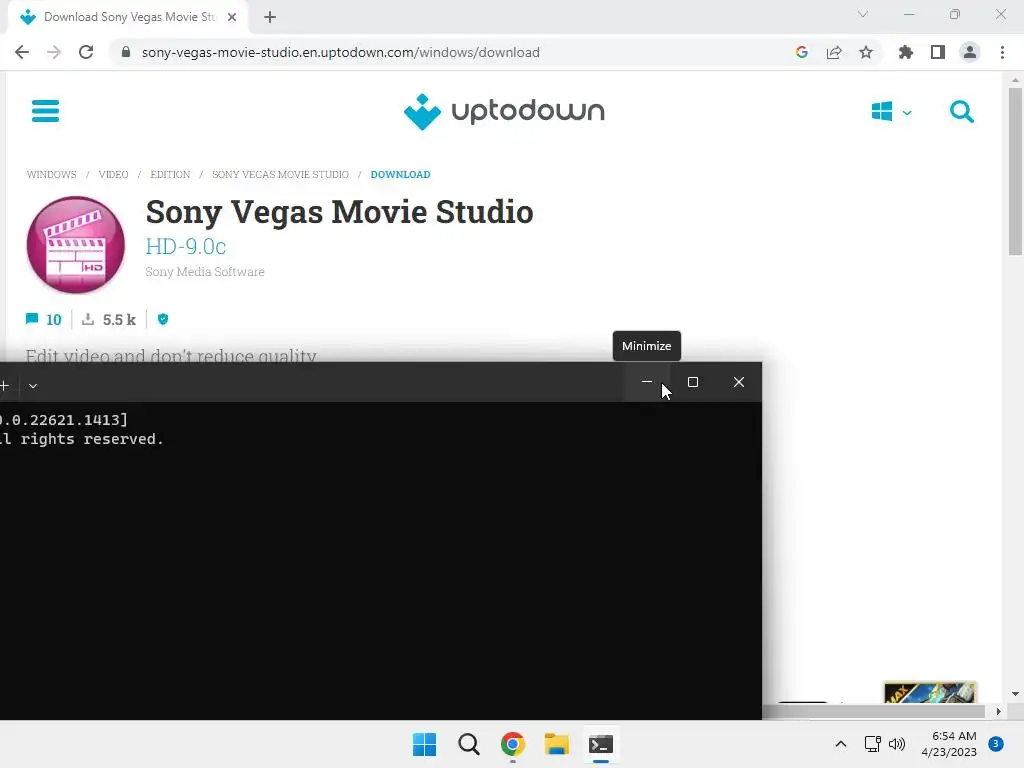Expand the Windows platform selector dropdown
This screenshot has width=1024, height=768.
click(x=891, y=112)
